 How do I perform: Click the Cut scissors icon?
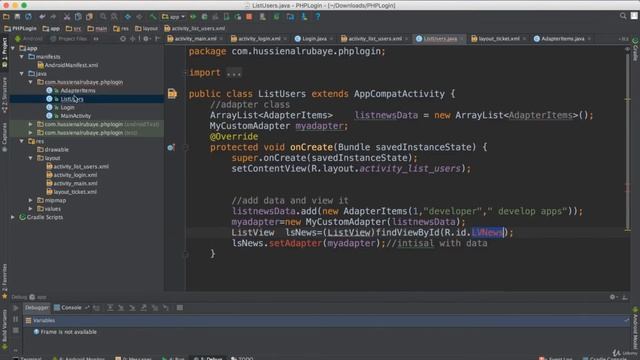coord(67,17)
